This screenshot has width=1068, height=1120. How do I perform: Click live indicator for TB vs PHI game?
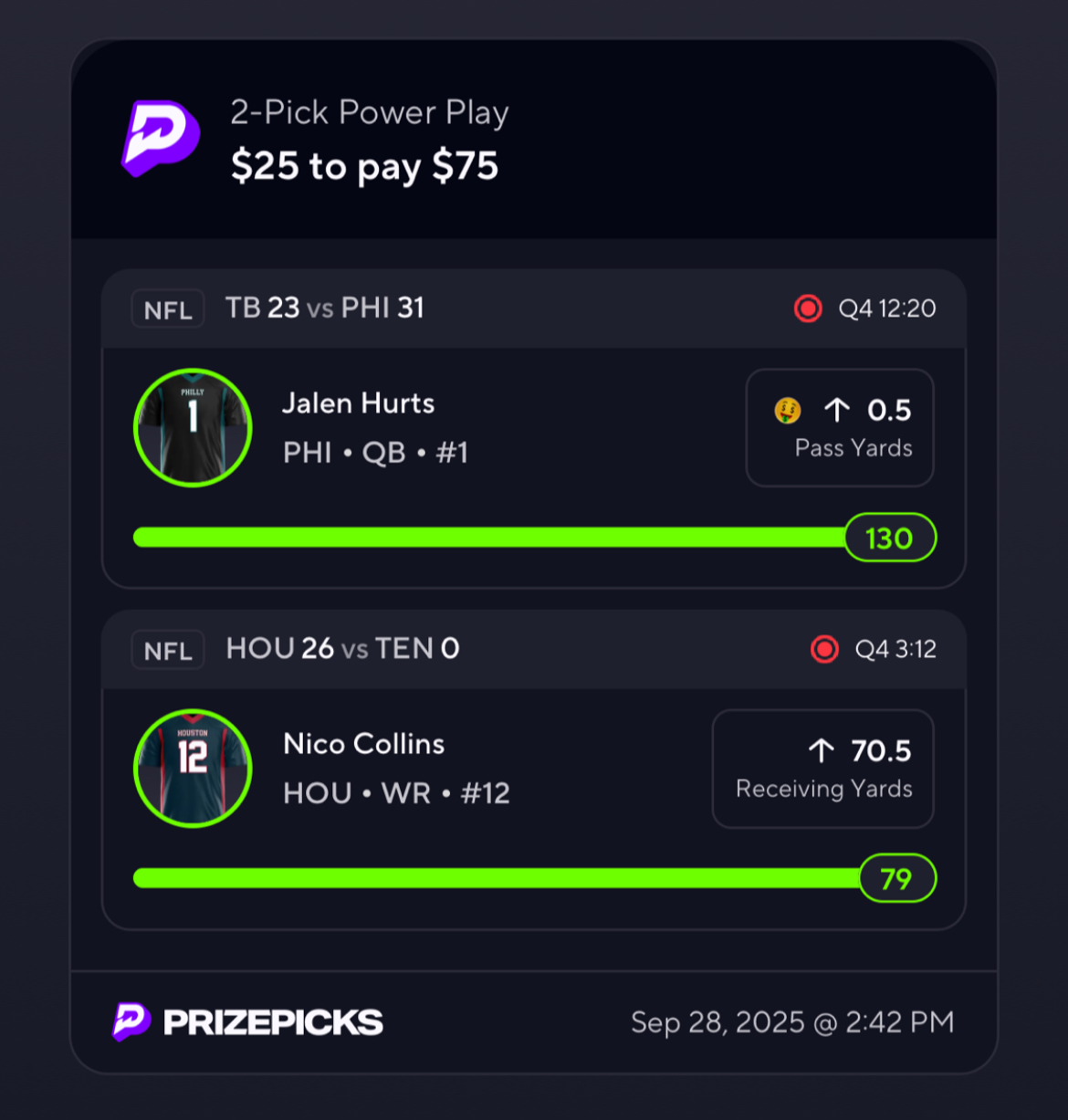(x=808, y=309)
